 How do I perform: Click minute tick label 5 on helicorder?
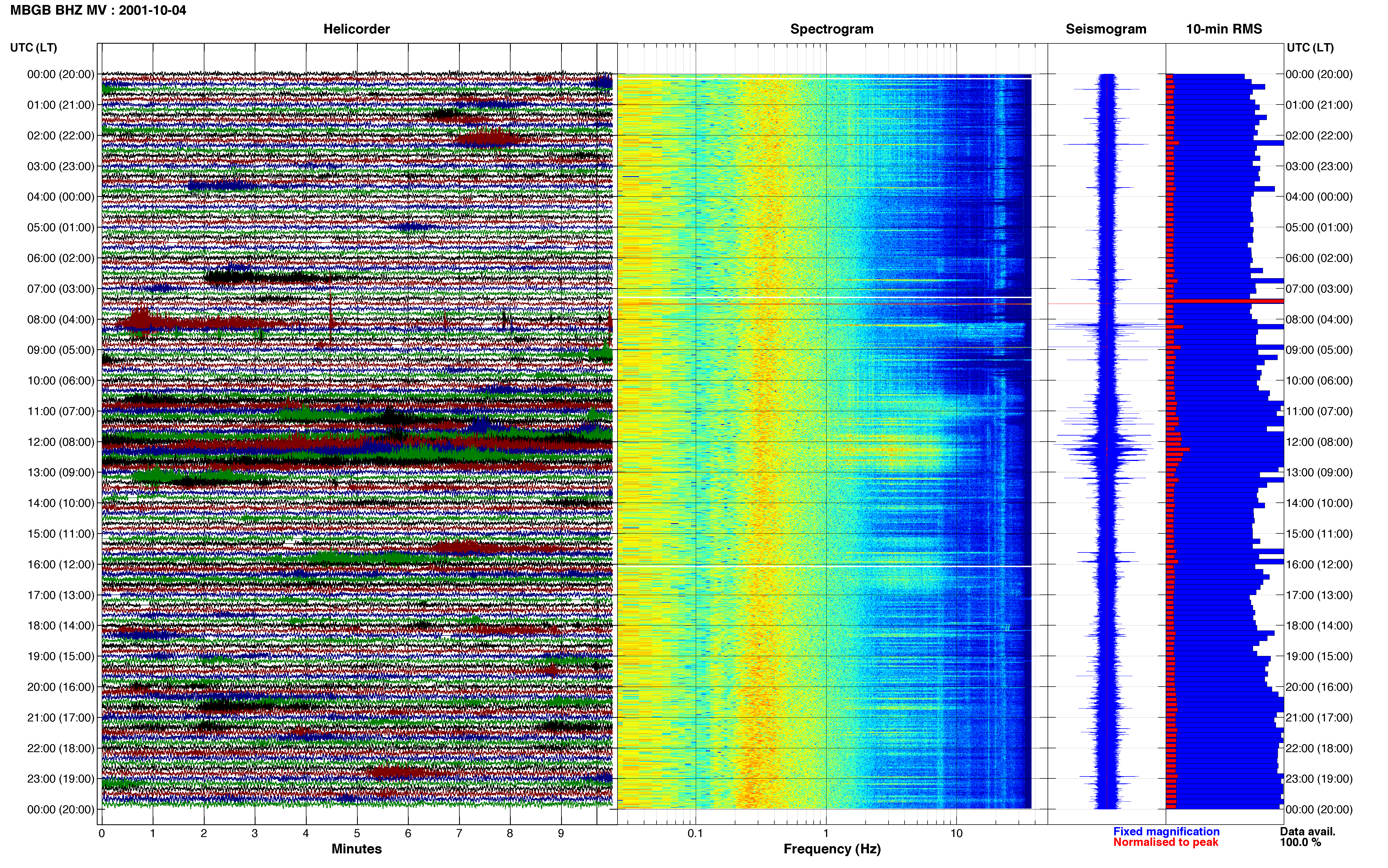click(x=357, y=833)
